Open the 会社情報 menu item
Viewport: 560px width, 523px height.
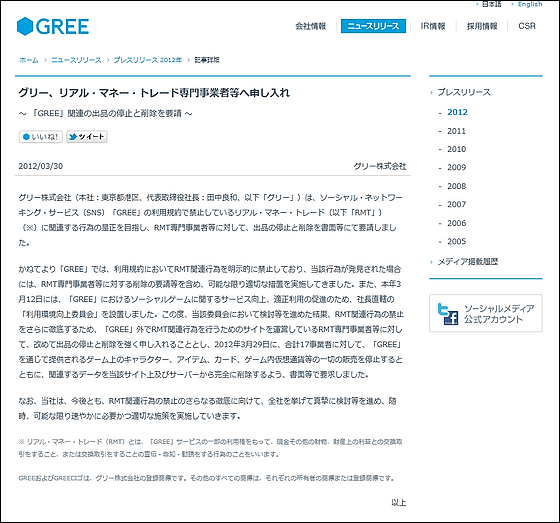click(311, 26)
